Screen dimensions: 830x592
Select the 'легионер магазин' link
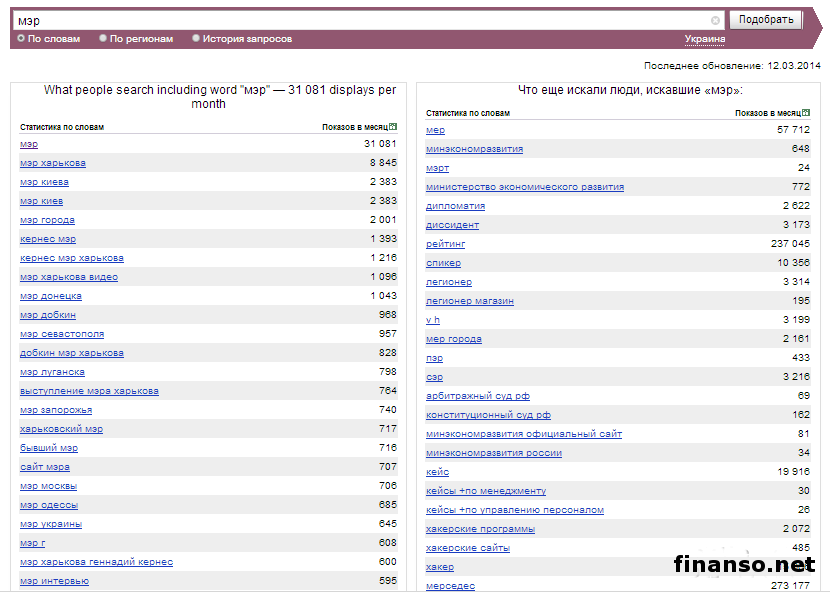pyautogui.click(x=470, y=301)
